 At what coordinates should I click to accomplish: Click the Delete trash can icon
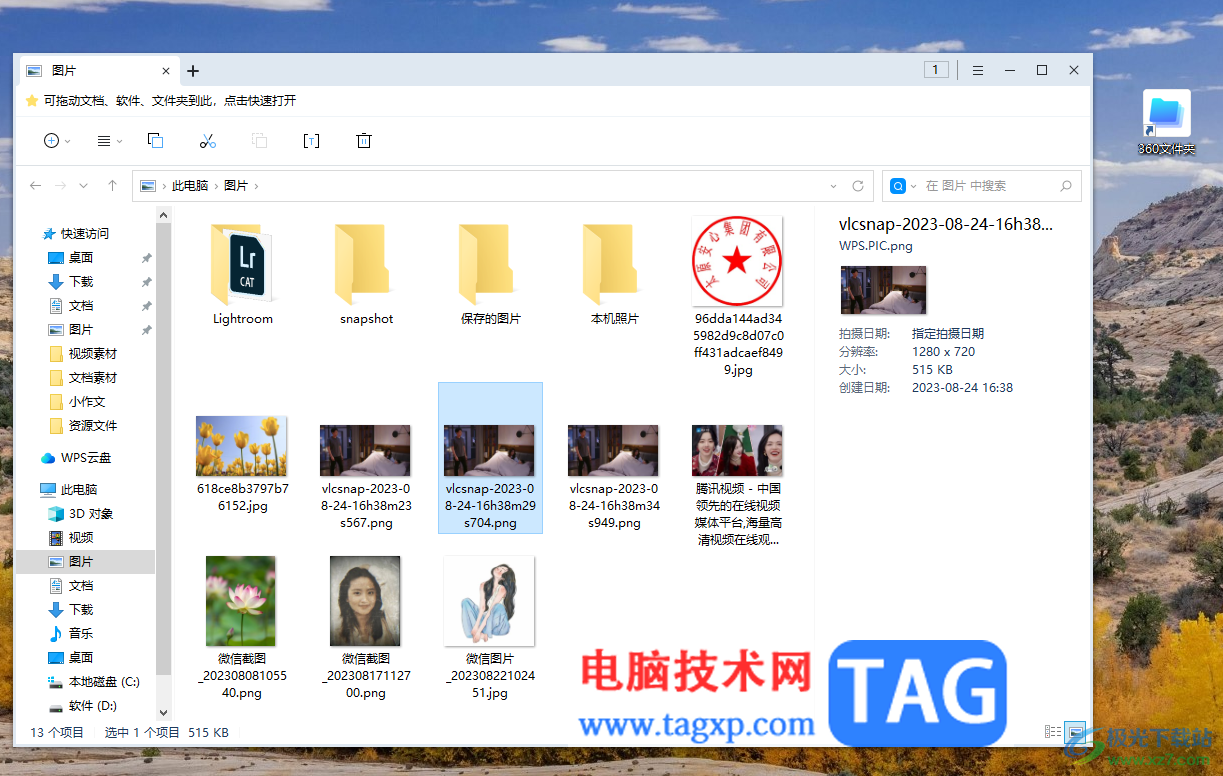coord(364,141)
